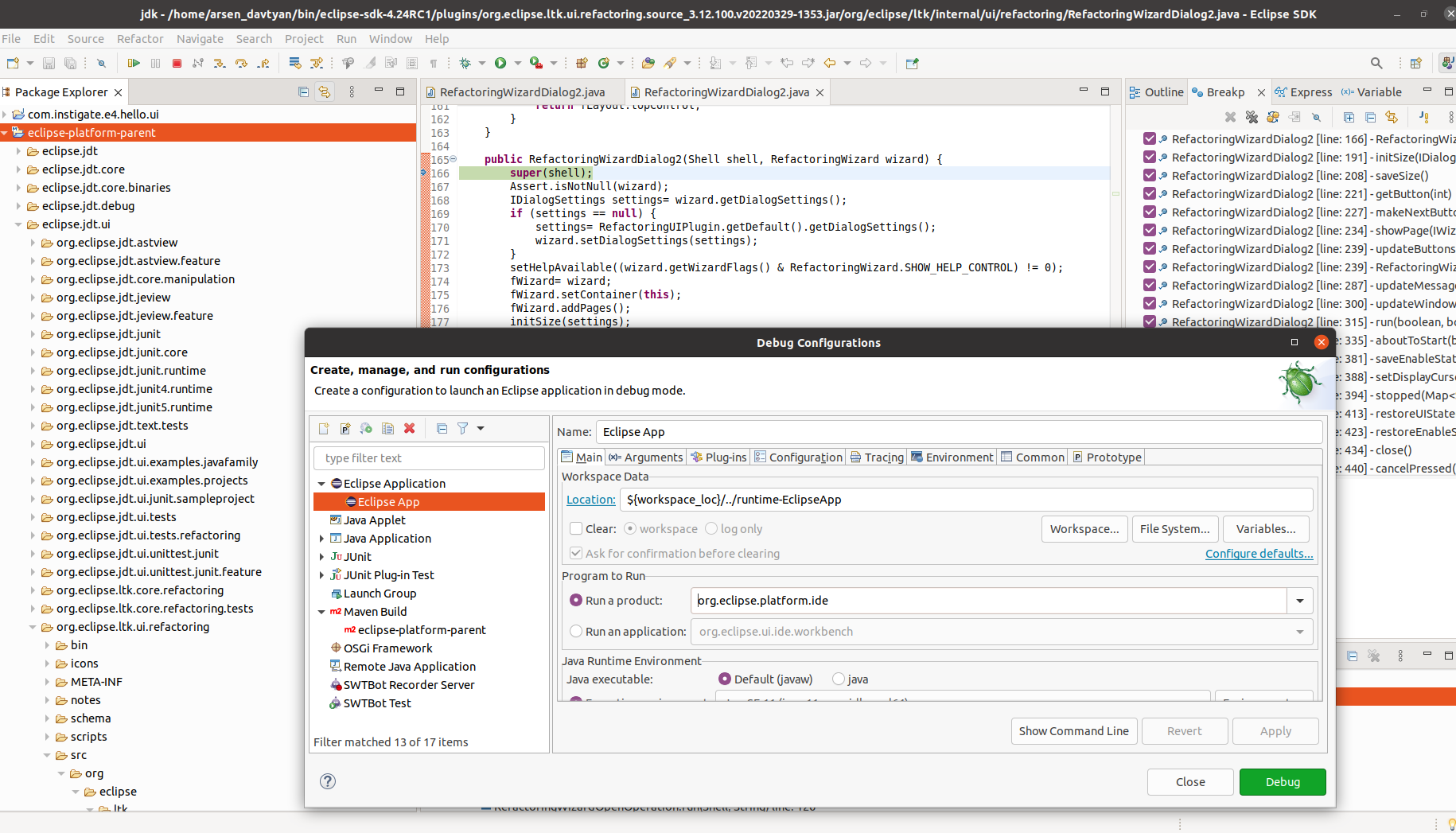Select Run a product radio button
Screen dimensions: 1456x833
coord(576,600)
